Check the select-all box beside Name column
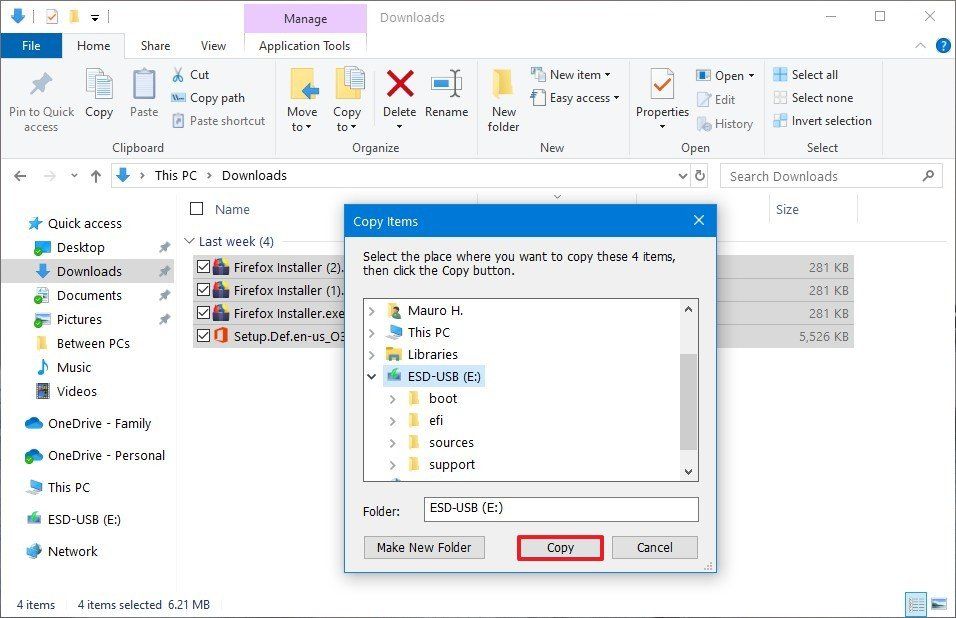Screen dimensions: 956x618 (196, 209)
